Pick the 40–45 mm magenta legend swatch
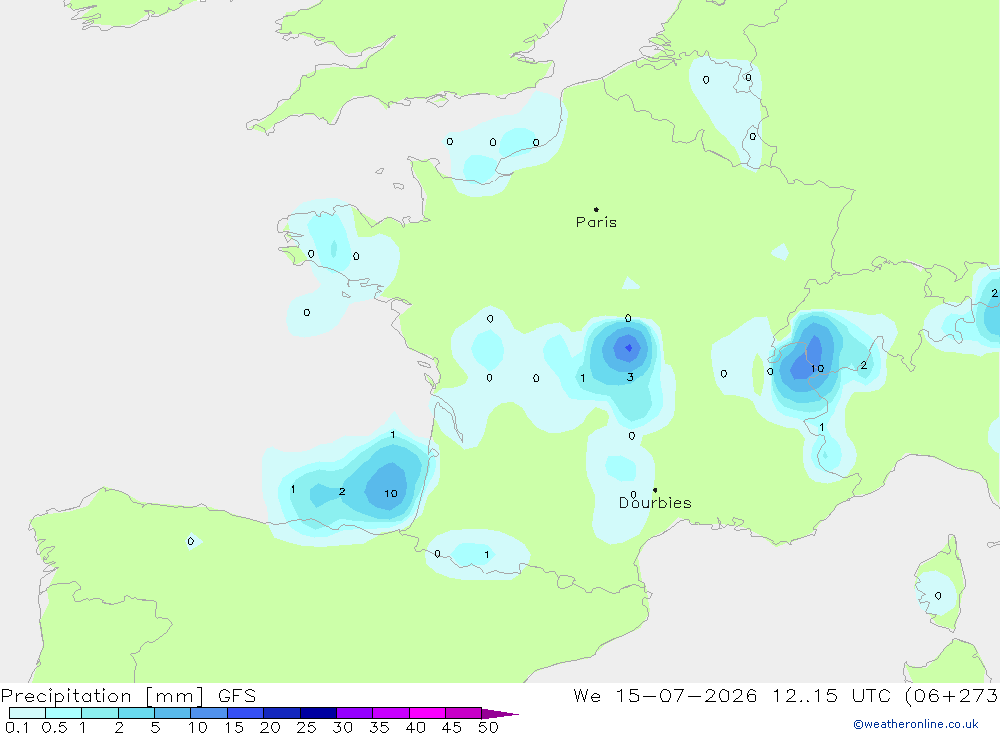Screen dimensions: 1000x733 [427, 713]
